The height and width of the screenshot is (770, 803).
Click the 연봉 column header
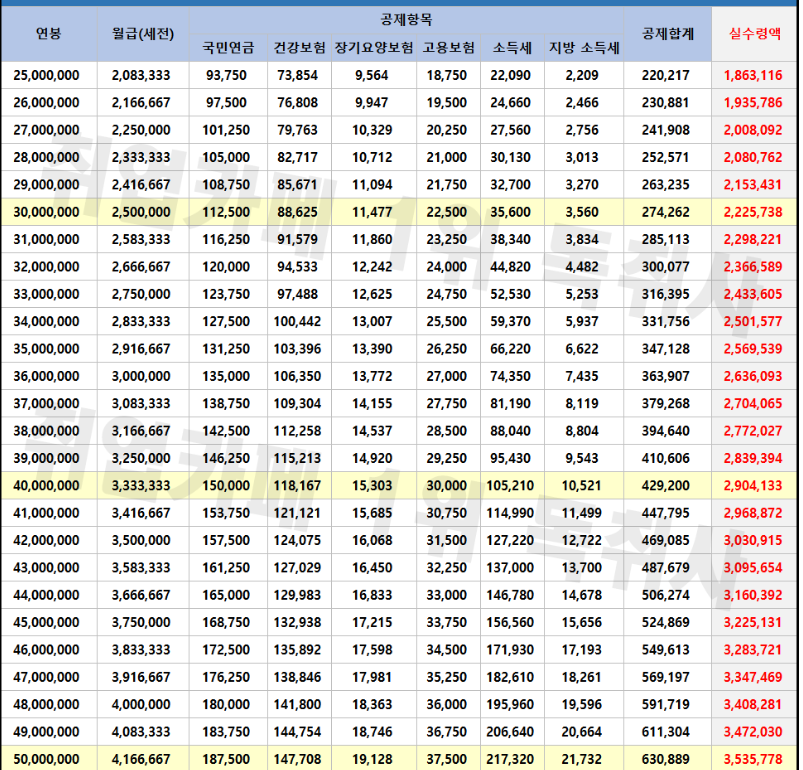click(x=49, y=34)
